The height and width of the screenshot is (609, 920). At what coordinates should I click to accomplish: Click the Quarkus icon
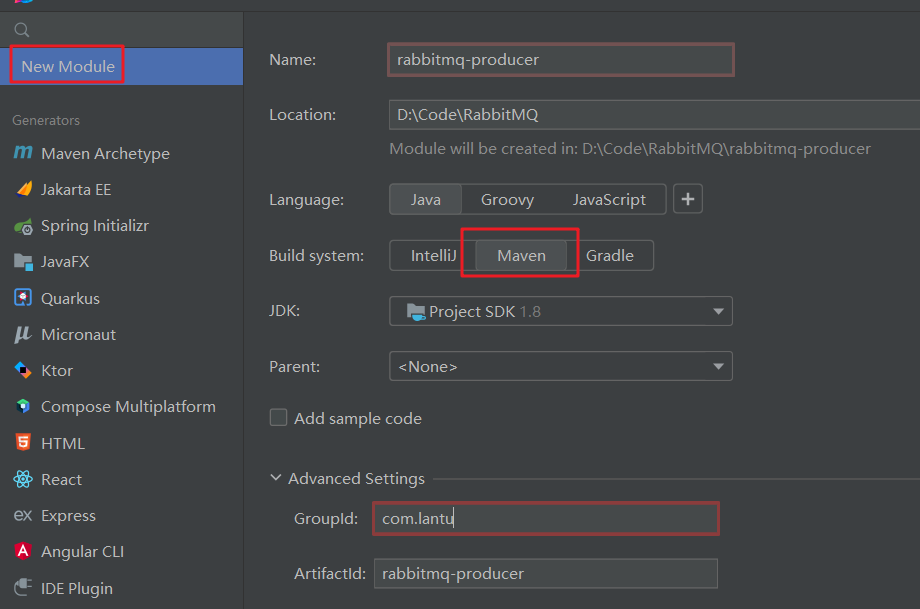click(x=23, y=297)
